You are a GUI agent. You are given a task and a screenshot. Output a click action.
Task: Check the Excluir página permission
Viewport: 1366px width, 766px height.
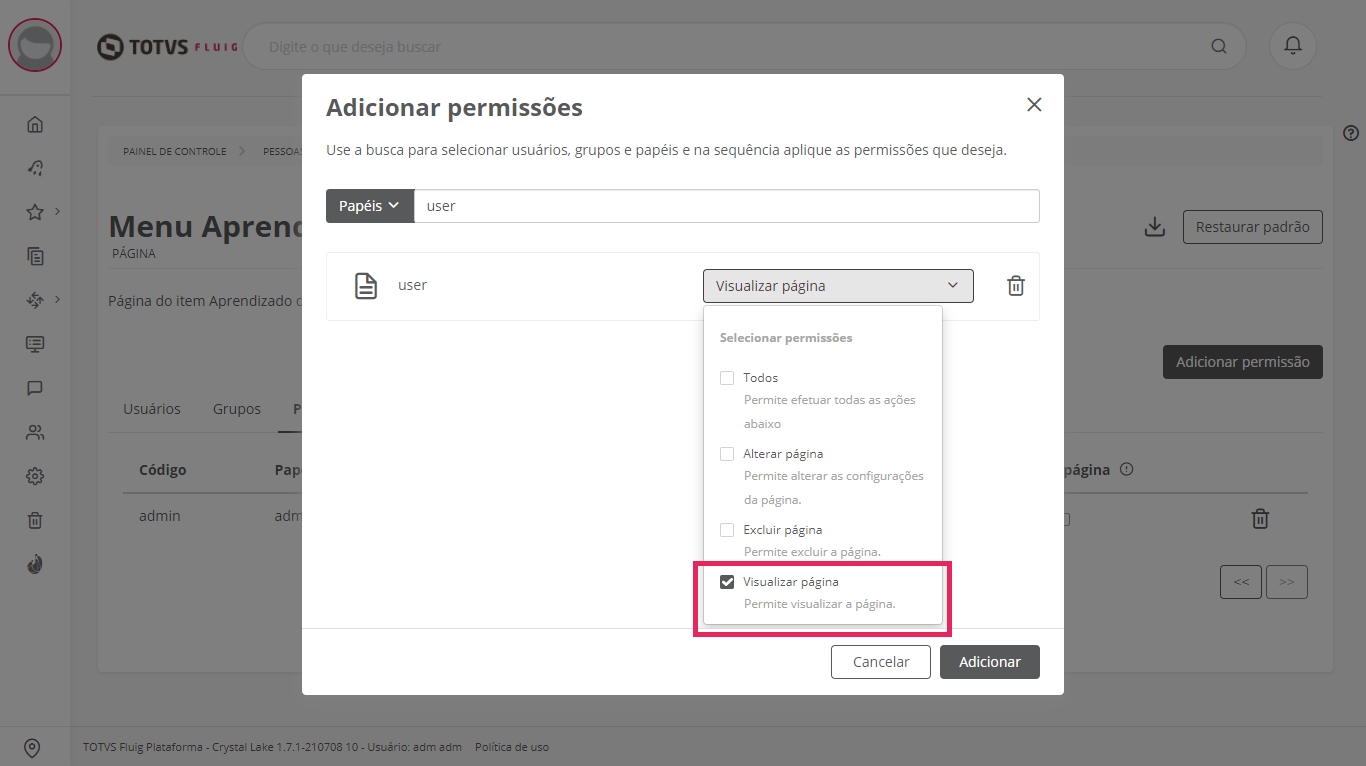[727, 530]
